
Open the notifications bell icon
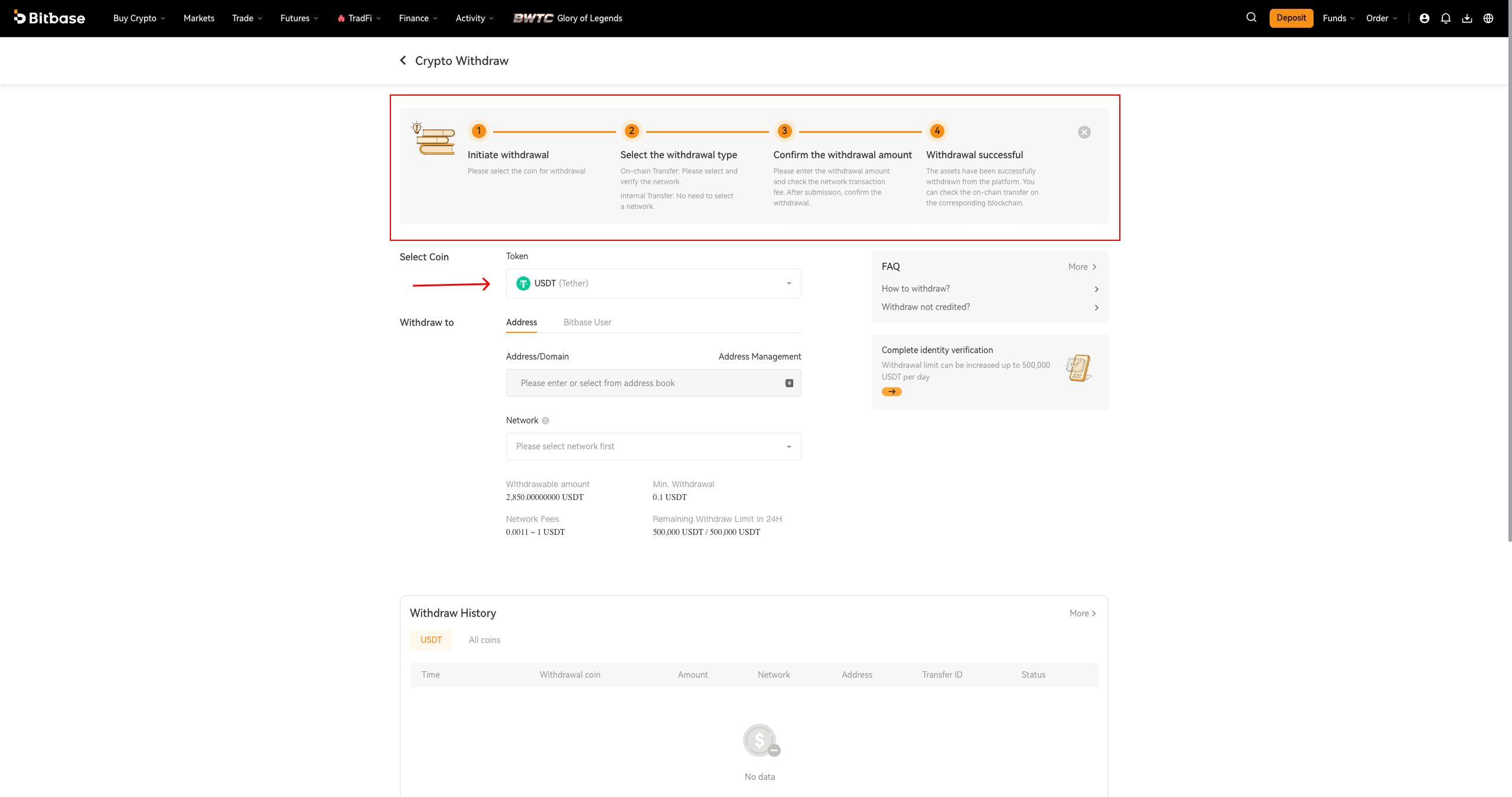1445,18
